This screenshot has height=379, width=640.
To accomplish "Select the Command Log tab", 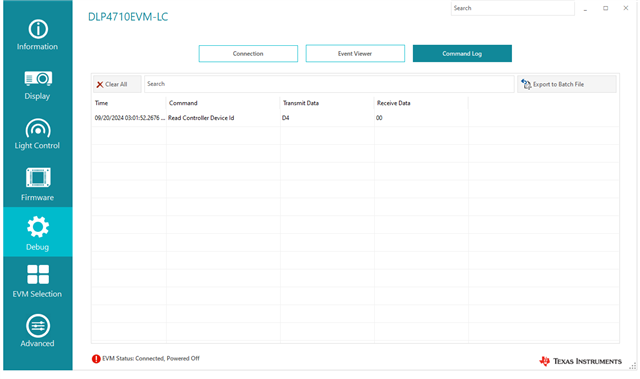I will (x=462, y=53).
